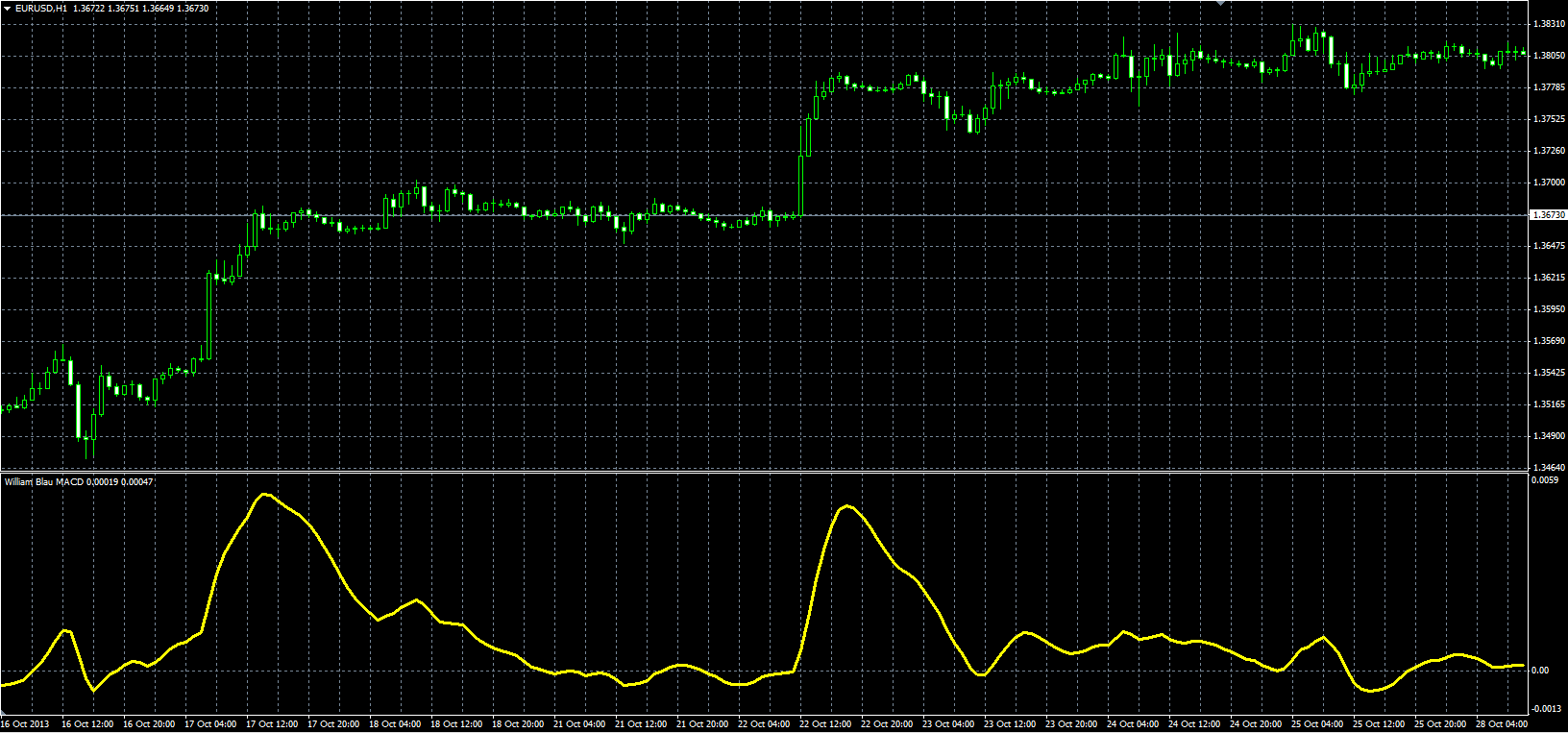Click the 0.0059 indicator scale value

point(1546,480)
